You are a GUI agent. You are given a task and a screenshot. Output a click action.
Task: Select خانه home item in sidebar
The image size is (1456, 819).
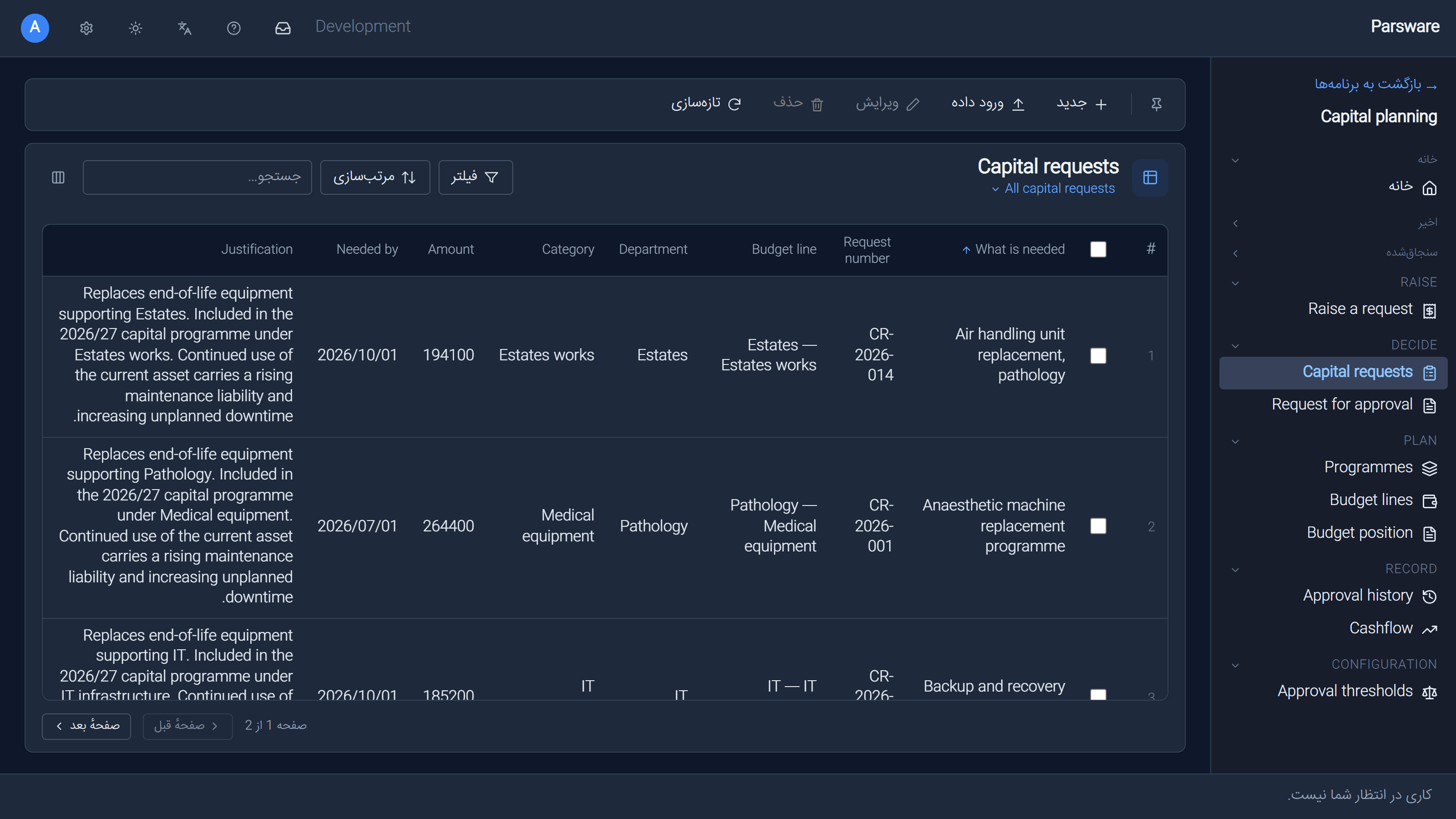tap(1333, 187)
